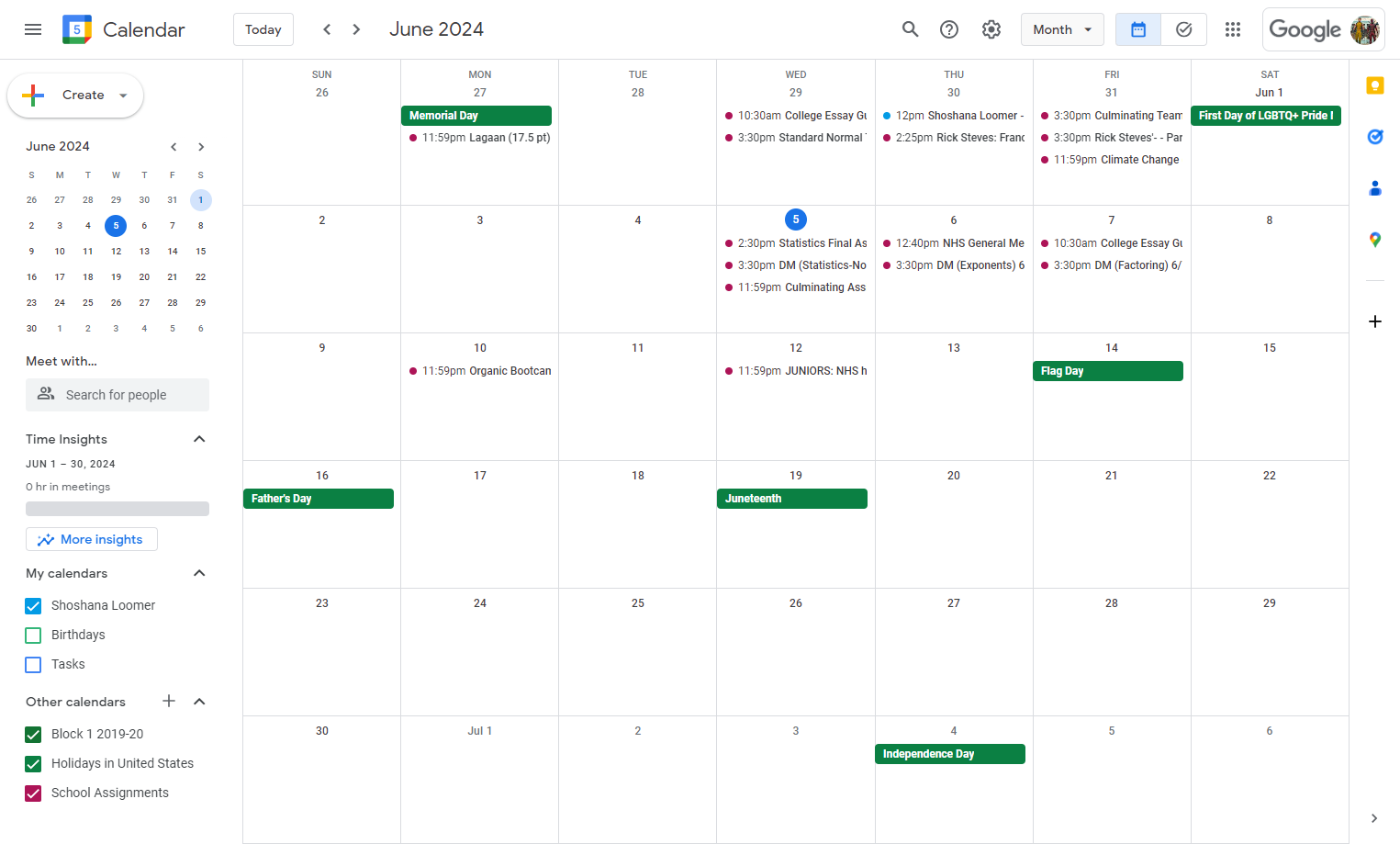Open the Google account avatar

1365,29
